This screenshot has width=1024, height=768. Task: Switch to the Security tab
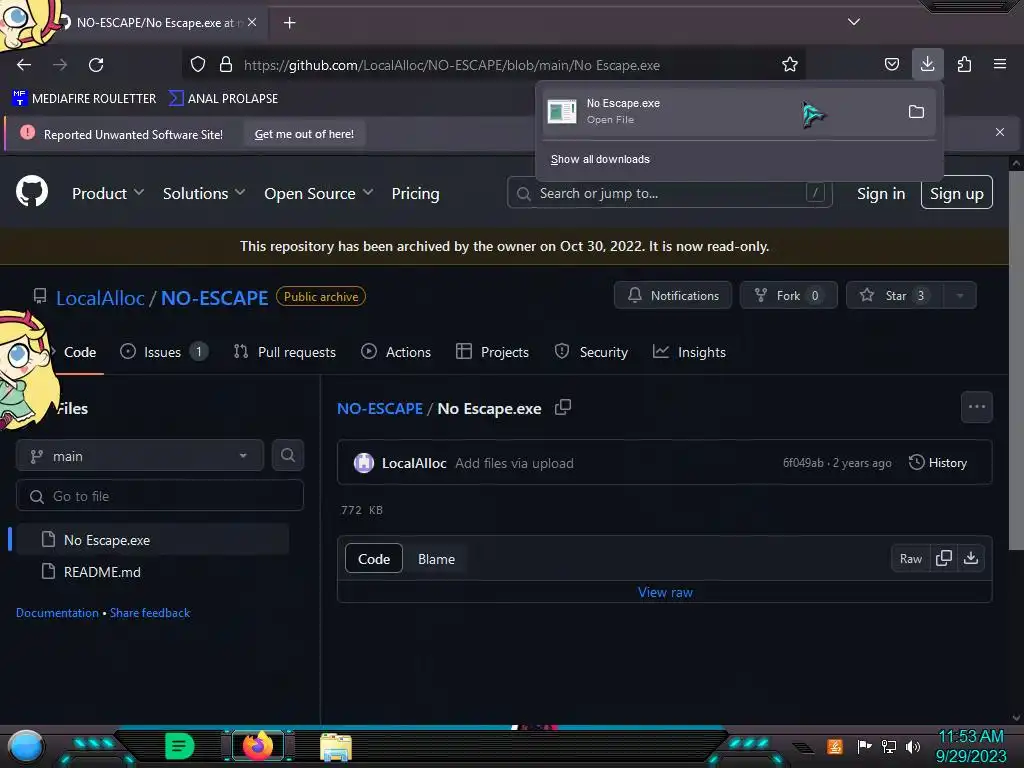coord(591,352)
